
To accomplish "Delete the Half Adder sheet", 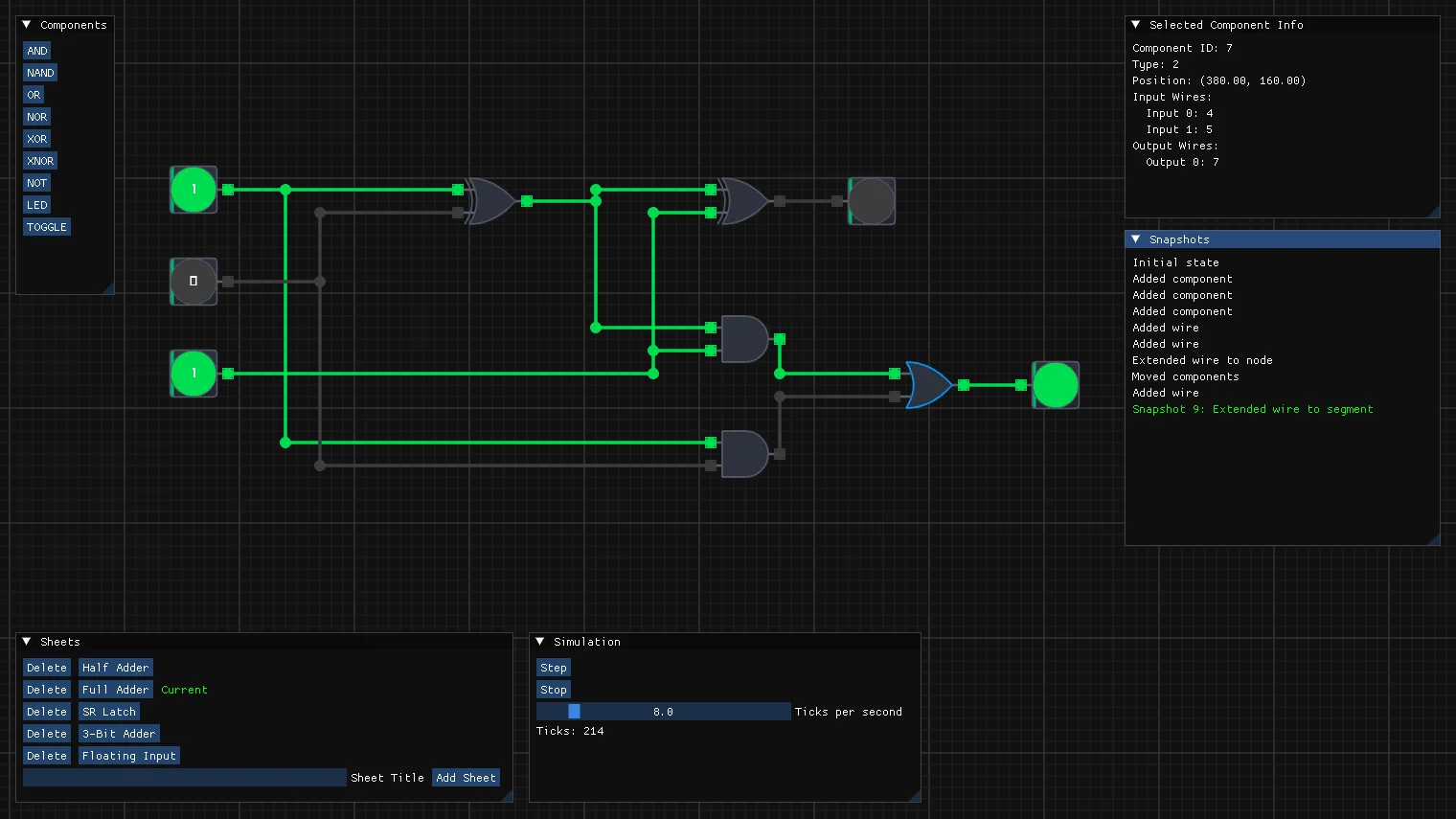I will [47, 668].
